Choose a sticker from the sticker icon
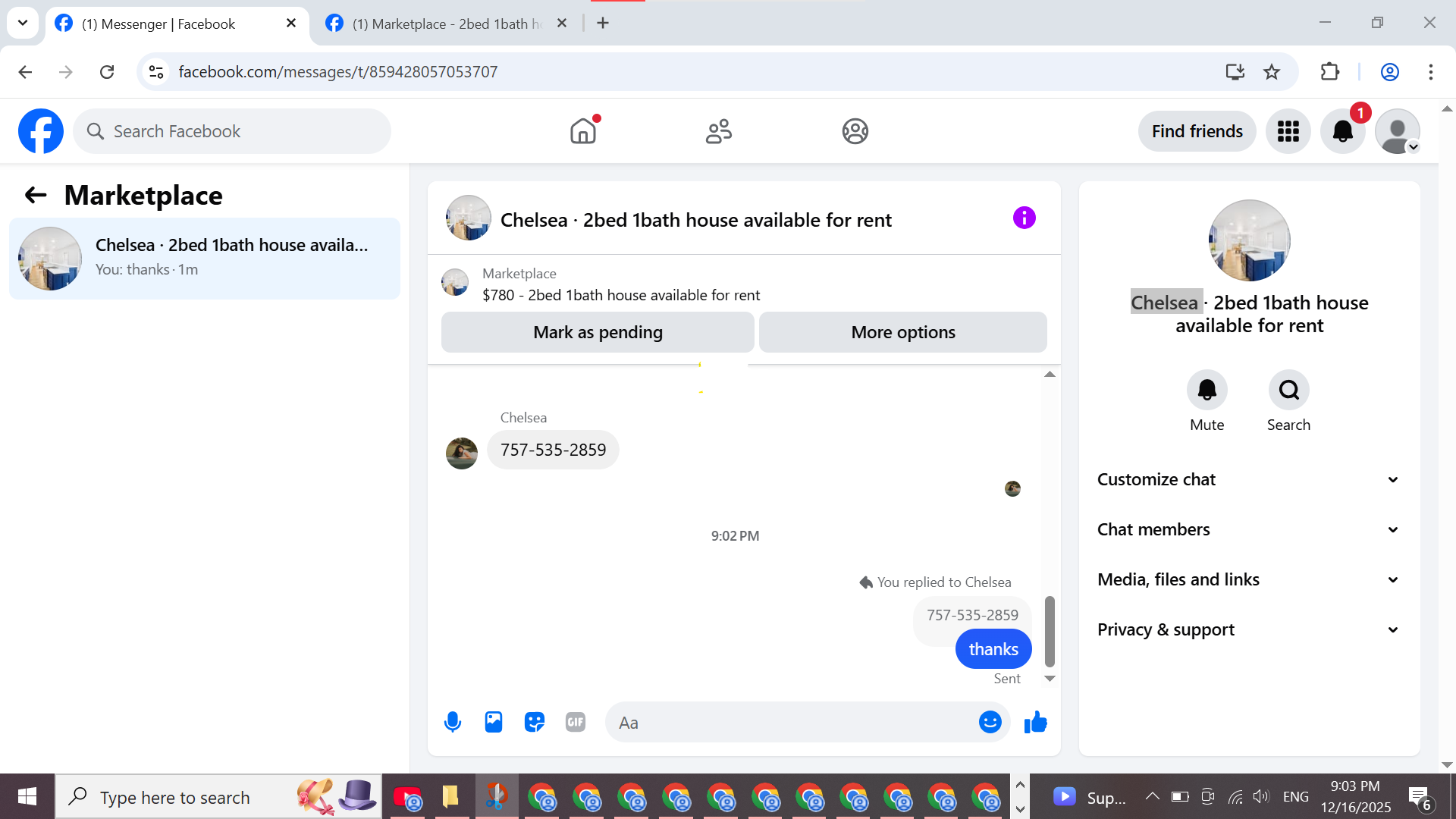Viewport: 1456px width, 819px height. [535, 722]
